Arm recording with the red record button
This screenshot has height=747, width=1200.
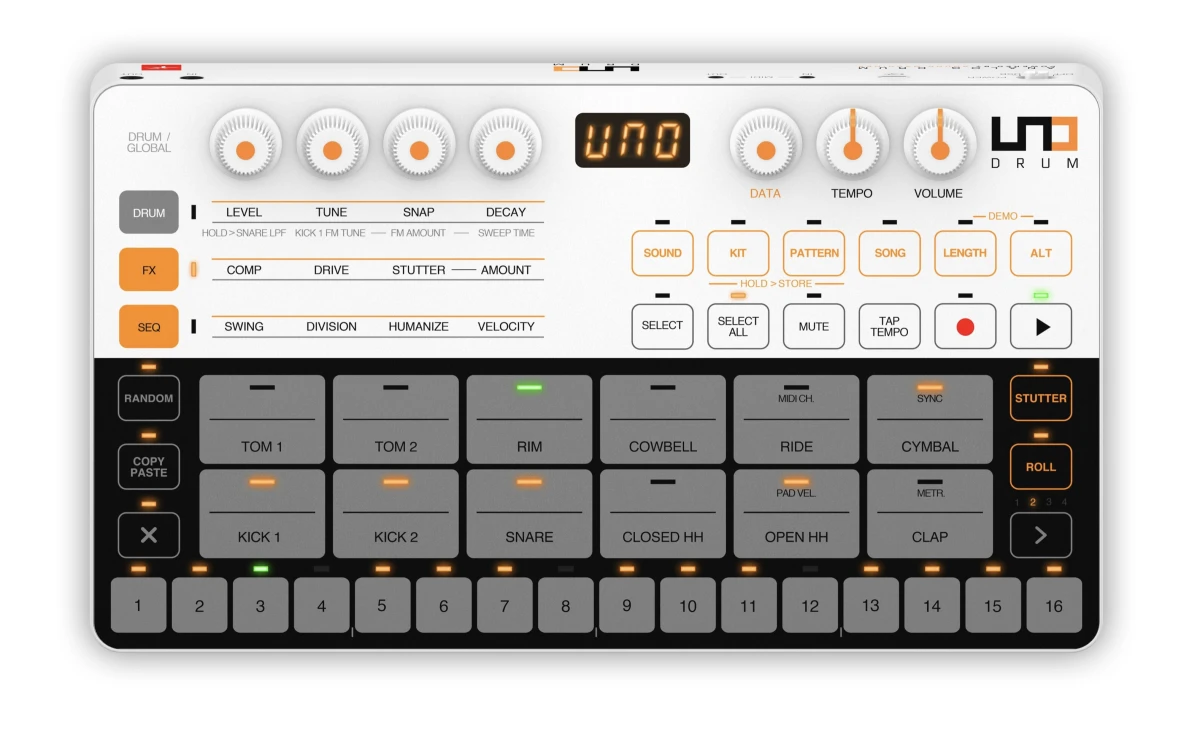[964, 326]
